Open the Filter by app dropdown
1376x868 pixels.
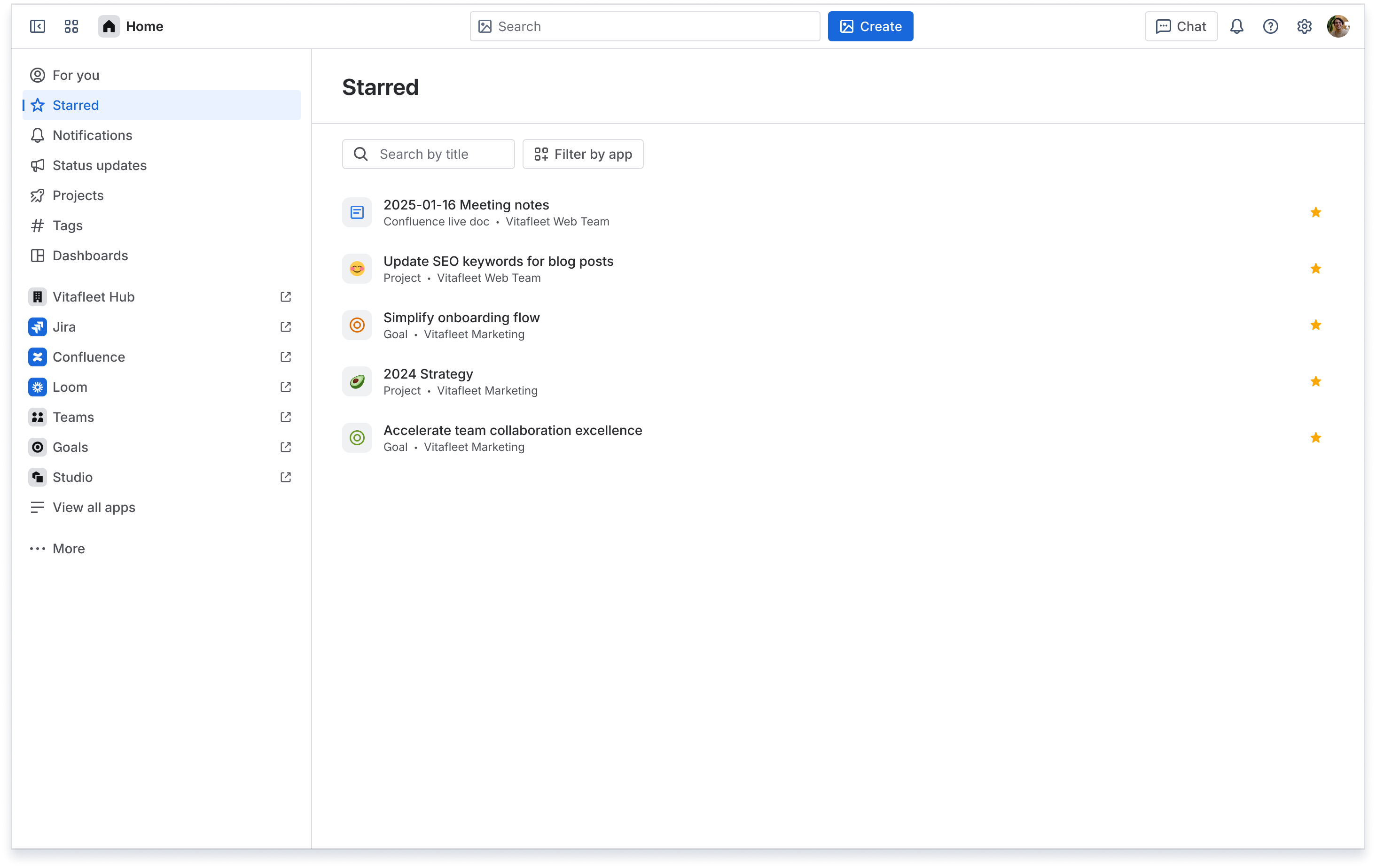tap(583, 154)
